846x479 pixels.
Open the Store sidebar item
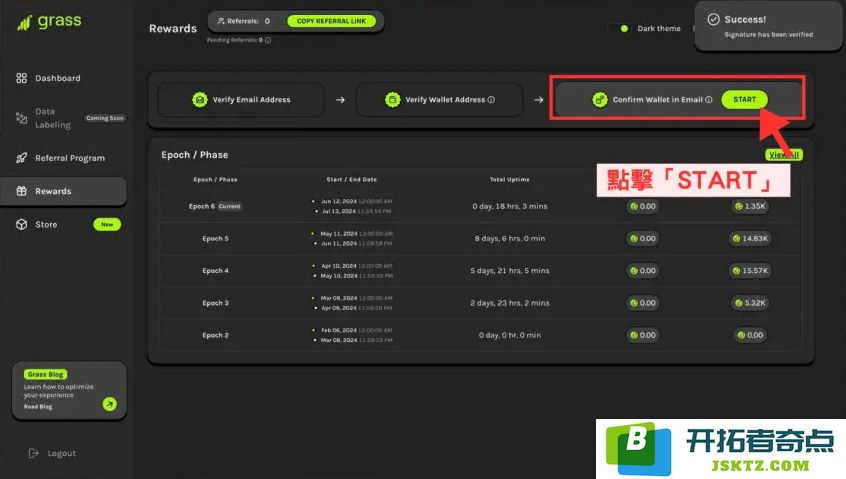point(46,224)
